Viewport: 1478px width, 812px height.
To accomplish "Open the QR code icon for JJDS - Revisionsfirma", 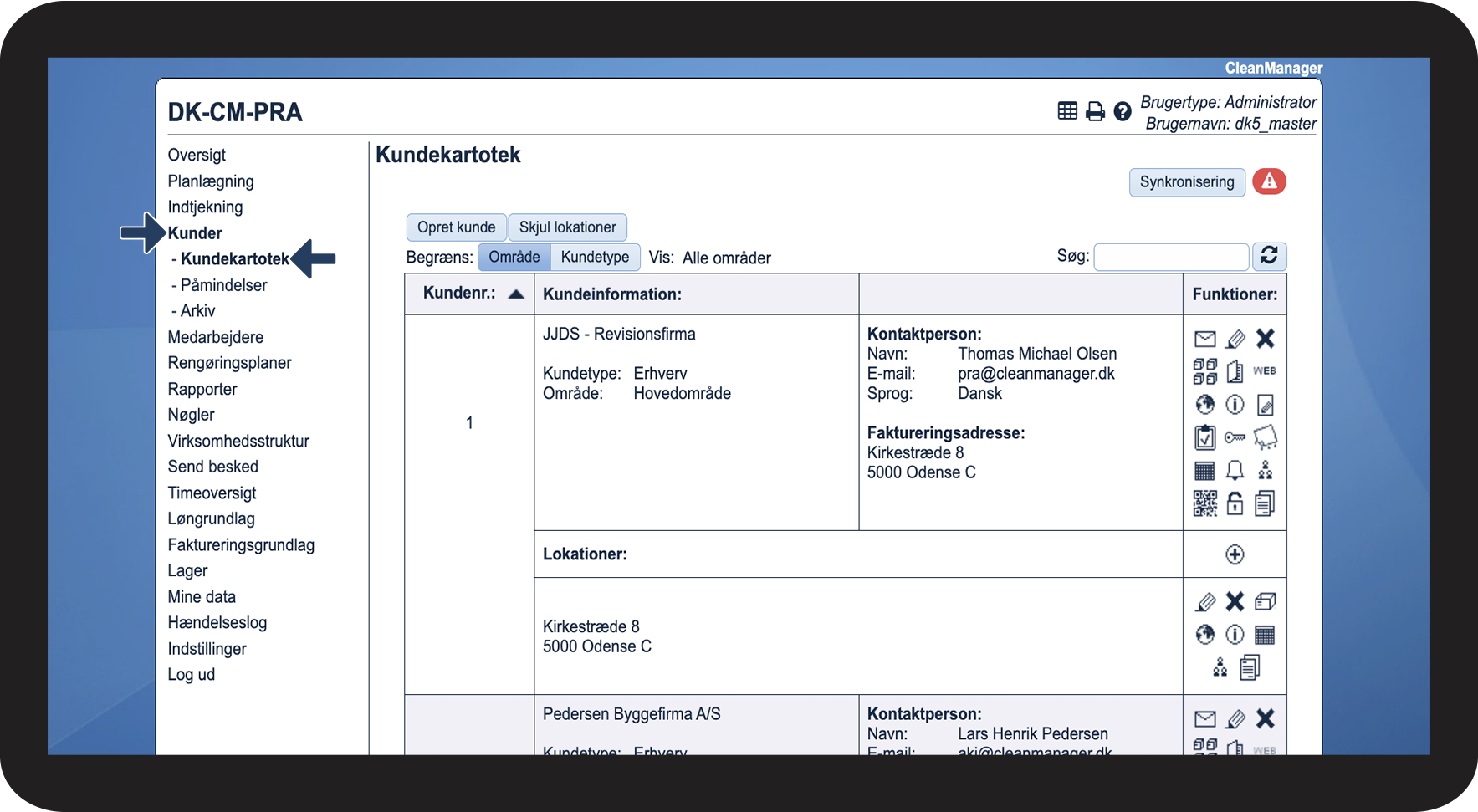I will pyautogui.click(x=1204, y=503).
